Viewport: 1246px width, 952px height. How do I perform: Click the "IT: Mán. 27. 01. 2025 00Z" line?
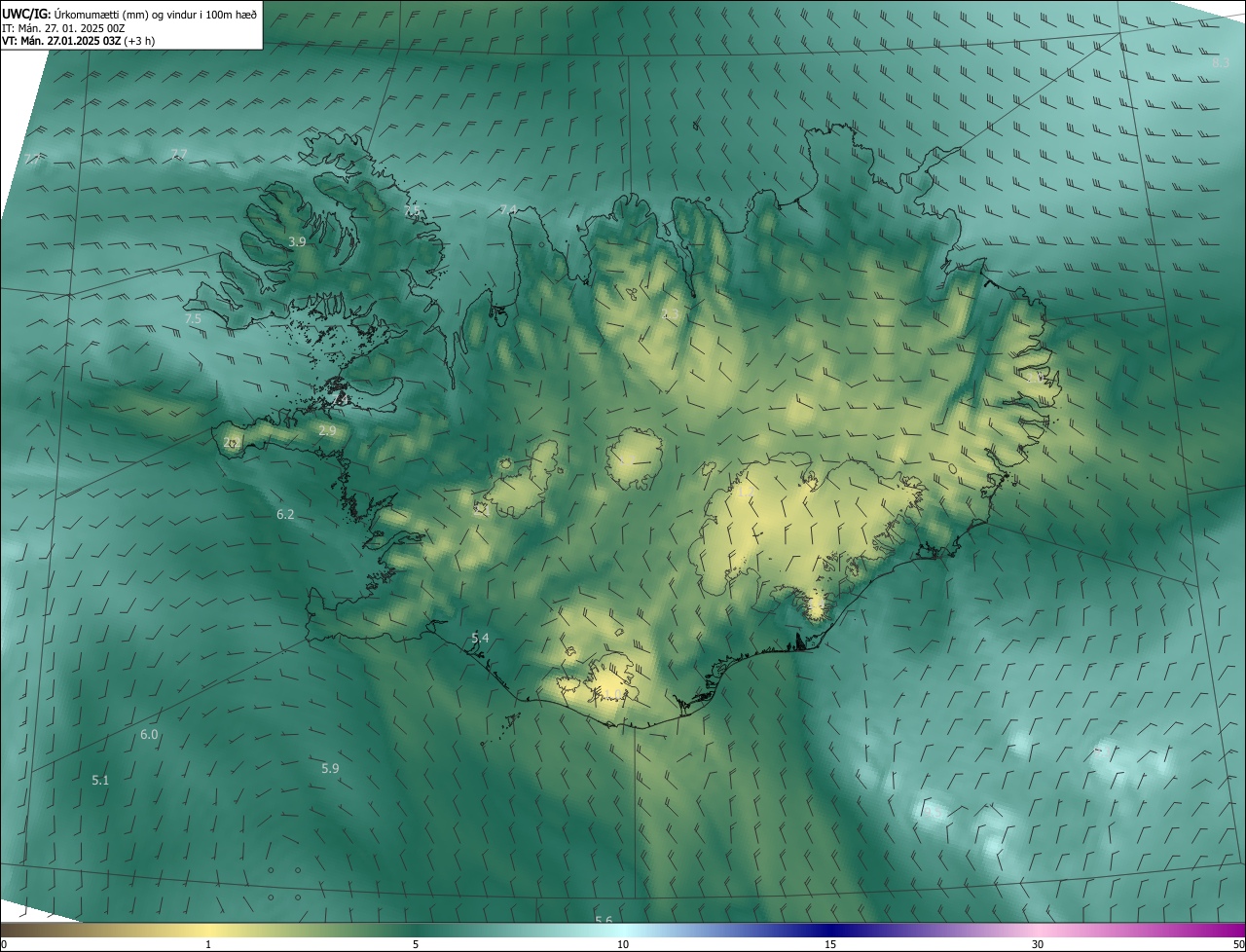coord(63,28)
